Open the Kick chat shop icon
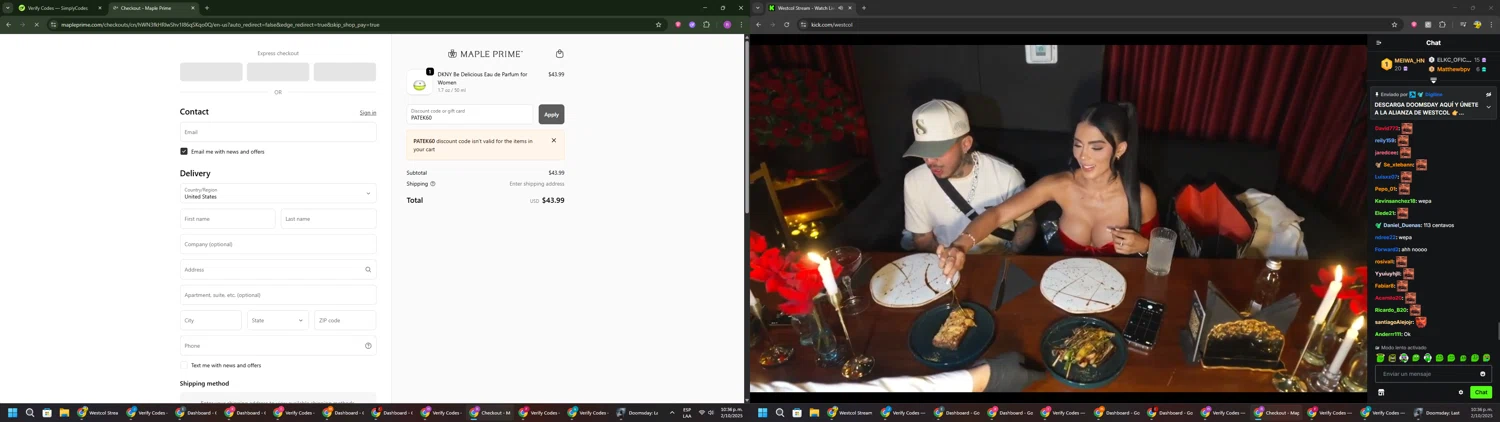 tap(1381, 393)
